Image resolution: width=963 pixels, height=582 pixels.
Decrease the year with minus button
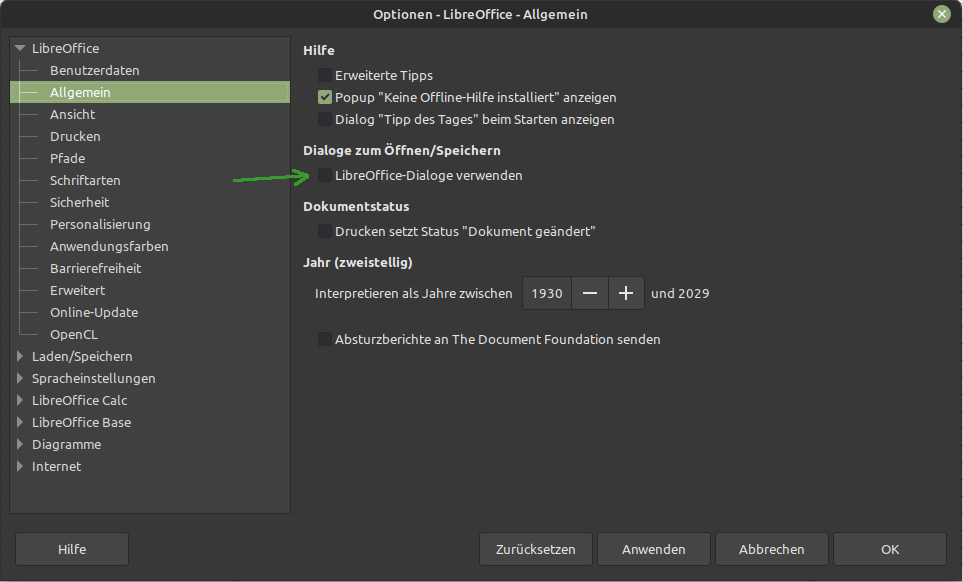[590, 293]
